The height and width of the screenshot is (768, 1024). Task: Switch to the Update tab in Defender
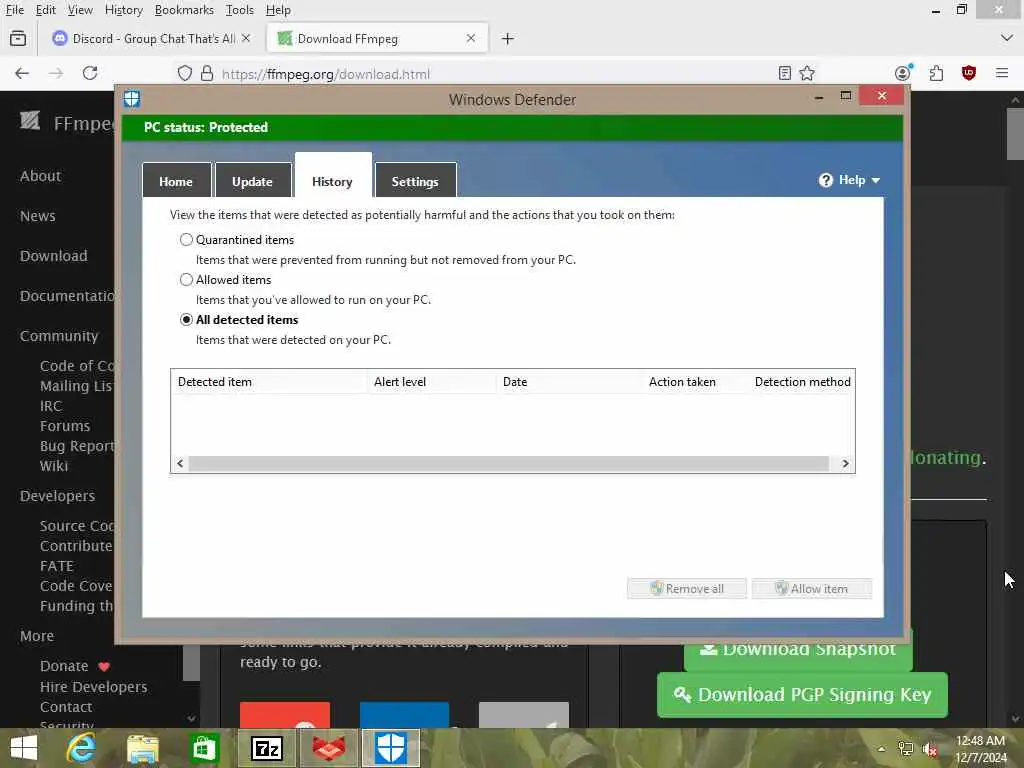point(253,181)
